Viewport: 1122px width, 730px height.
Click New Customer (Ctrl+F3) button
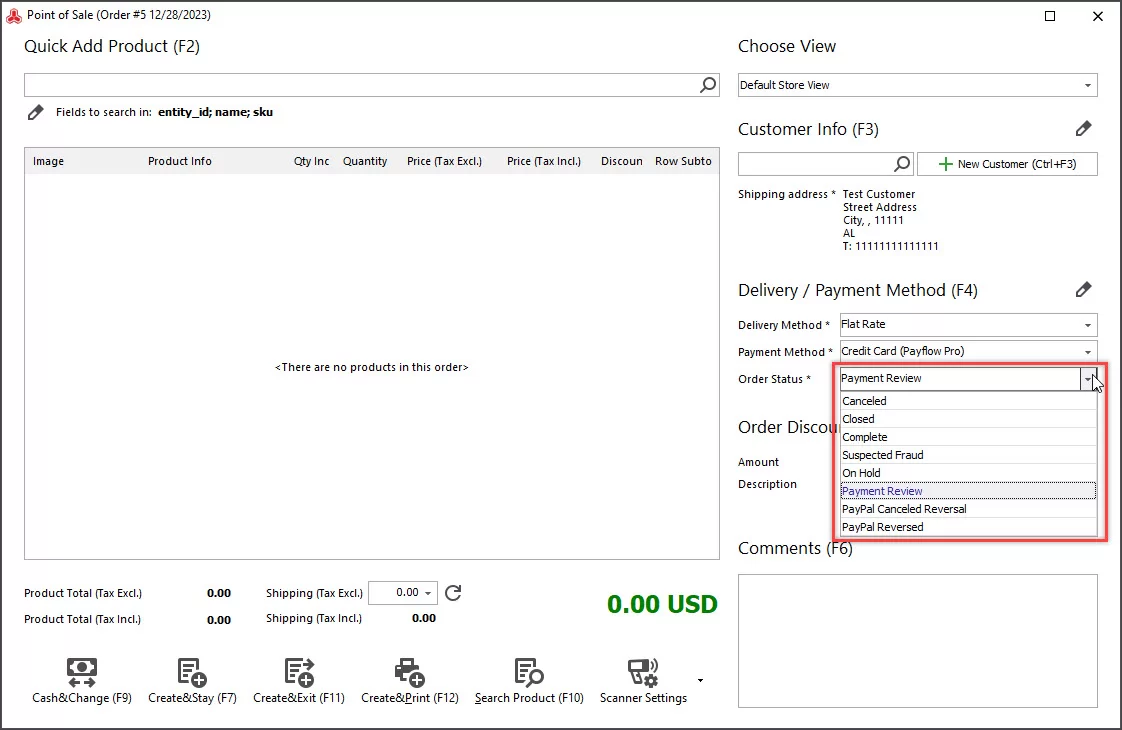pos(1008,164)
